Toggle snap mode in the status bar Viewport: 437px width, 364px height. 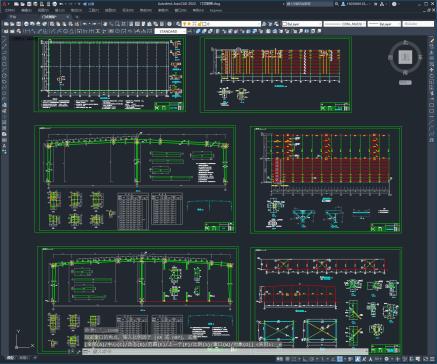(x=294, y=359)
